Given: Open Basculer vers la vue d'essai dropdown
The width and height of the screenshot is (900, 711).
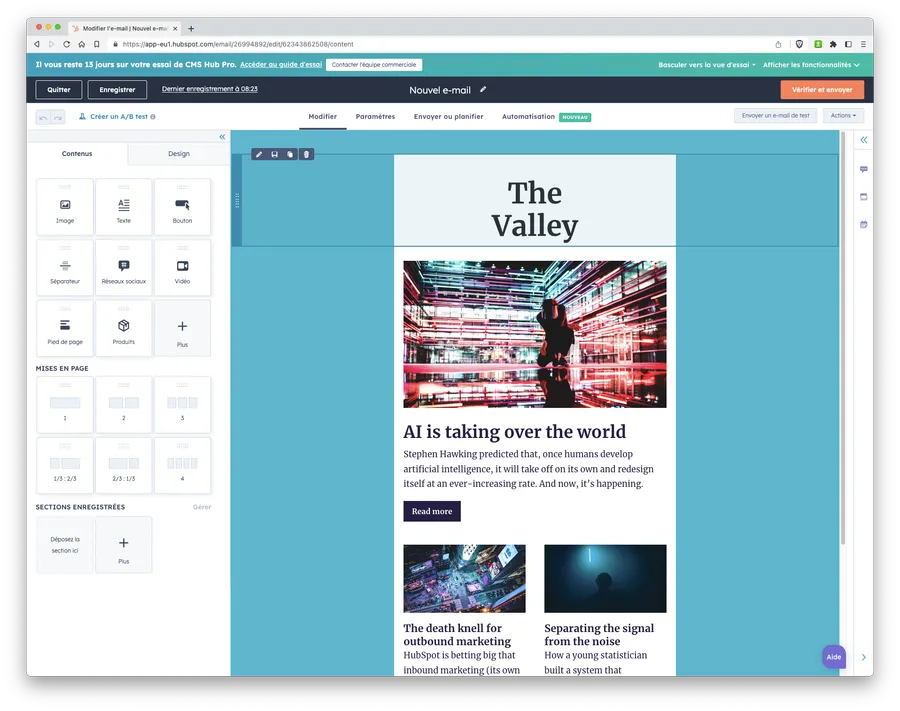Looking at the screenshot, I should pos(706,65).
